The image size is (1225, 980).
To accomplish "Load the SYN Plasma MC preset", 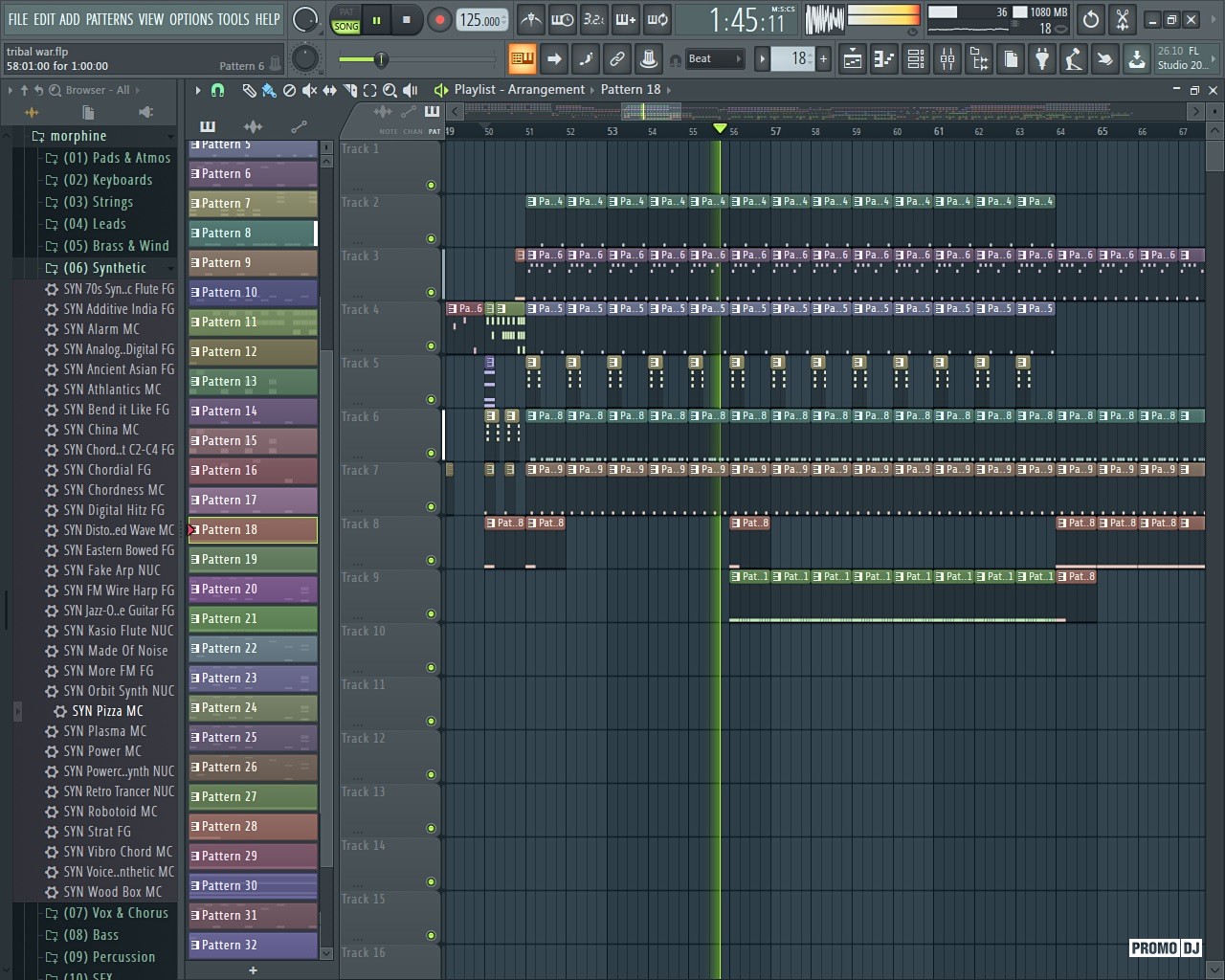I will [x=104, y=731].
